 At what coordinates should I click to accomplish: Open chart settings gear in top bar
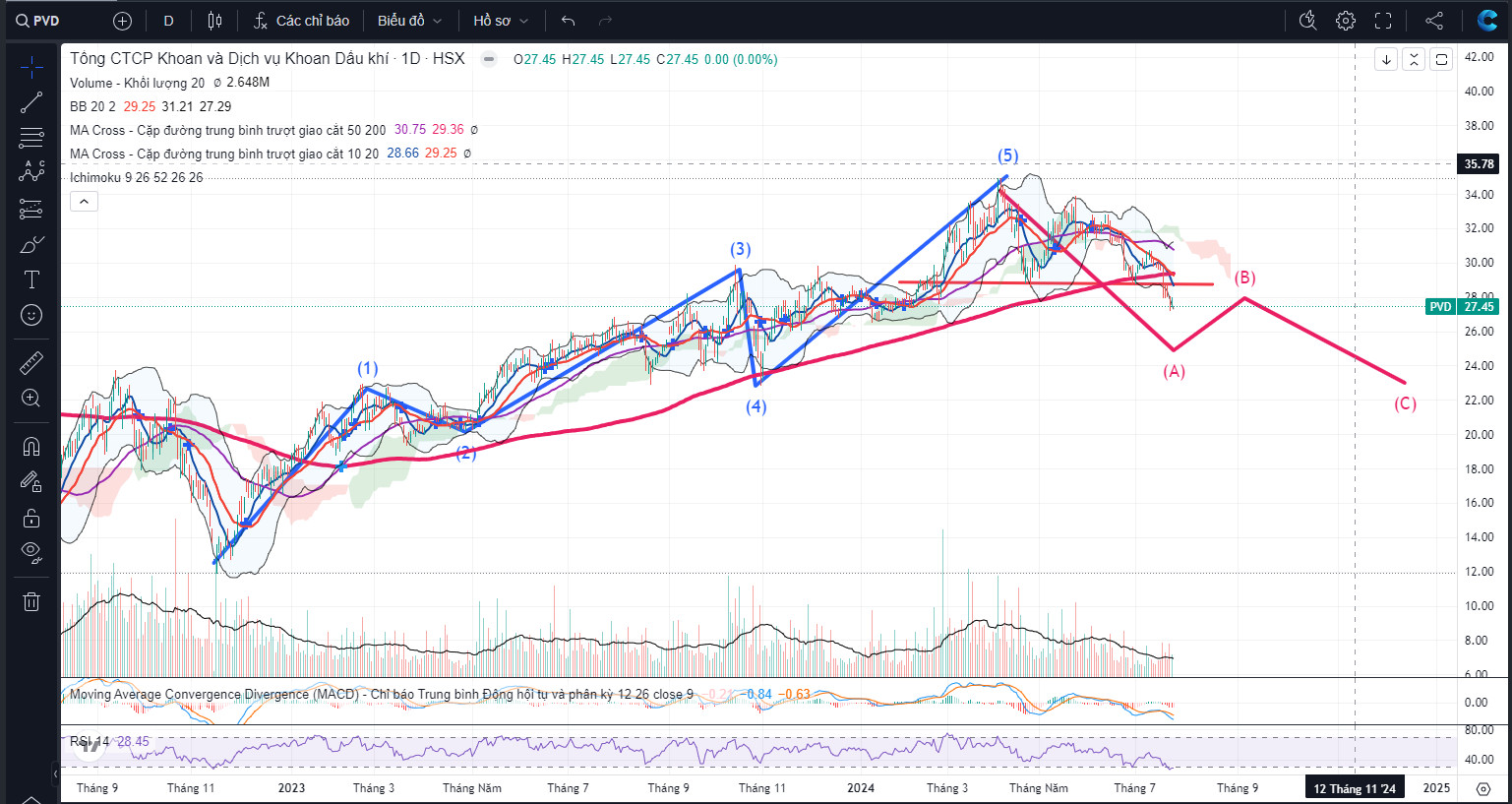coord(1346,21)
